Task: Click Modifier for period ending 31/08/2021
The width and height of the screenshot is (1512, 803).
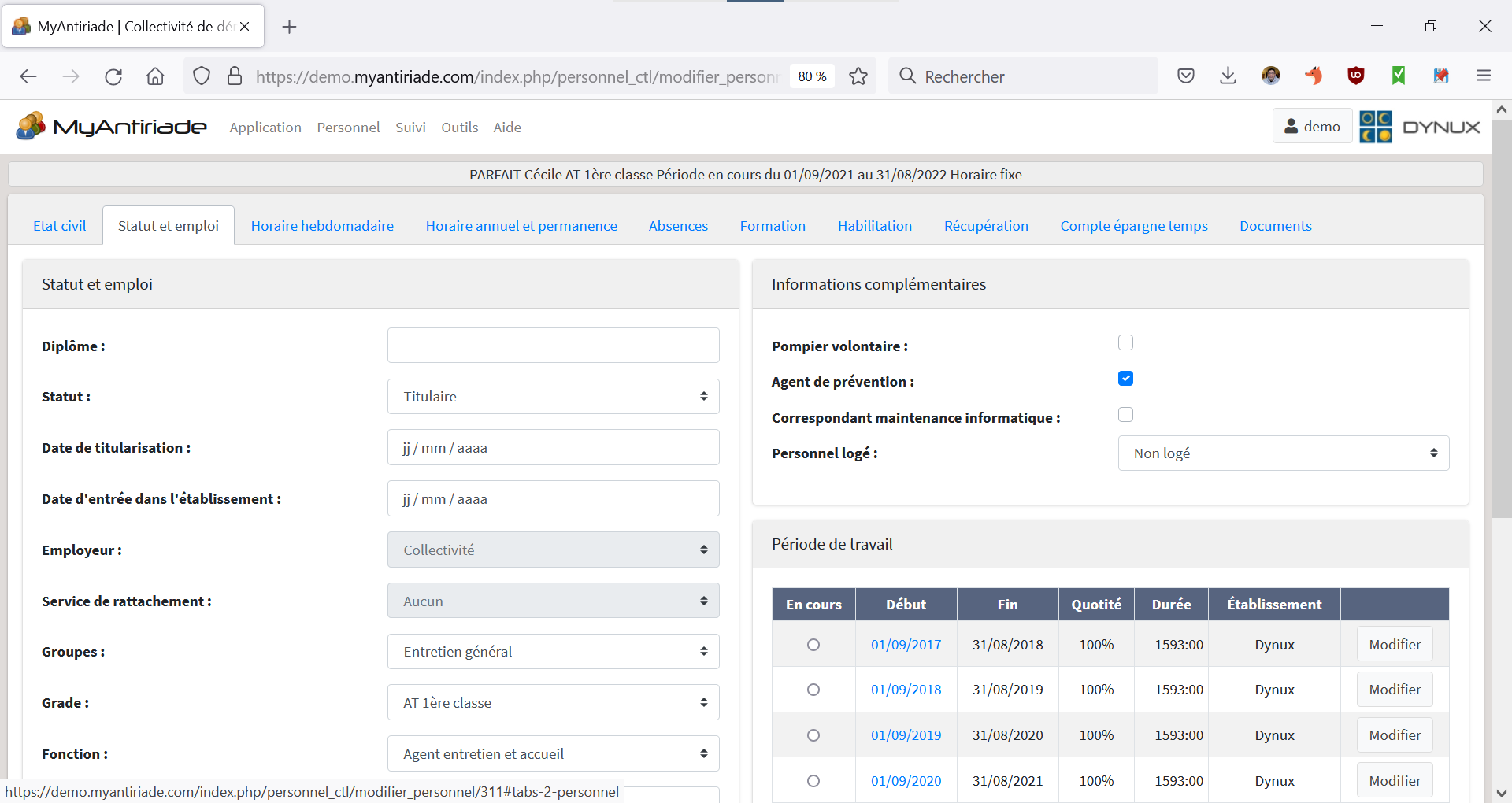Action: (x=1395, y=780)
